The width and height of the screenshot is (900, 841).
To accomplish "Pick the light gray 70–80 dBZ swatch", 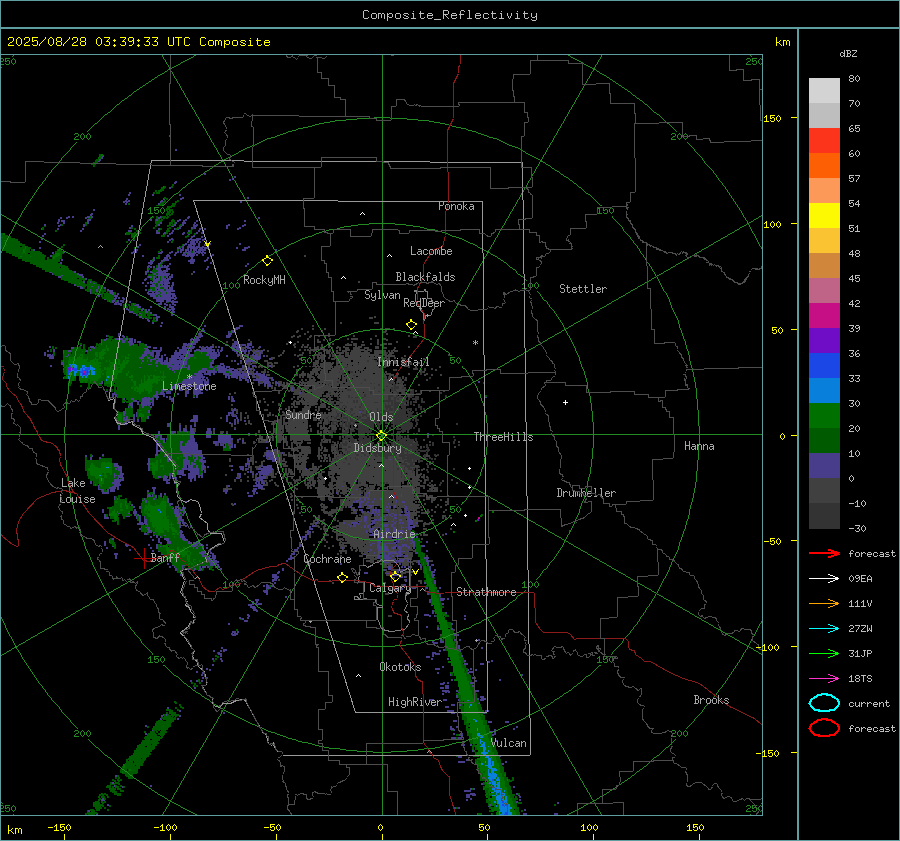I will (x=824, y=90).
